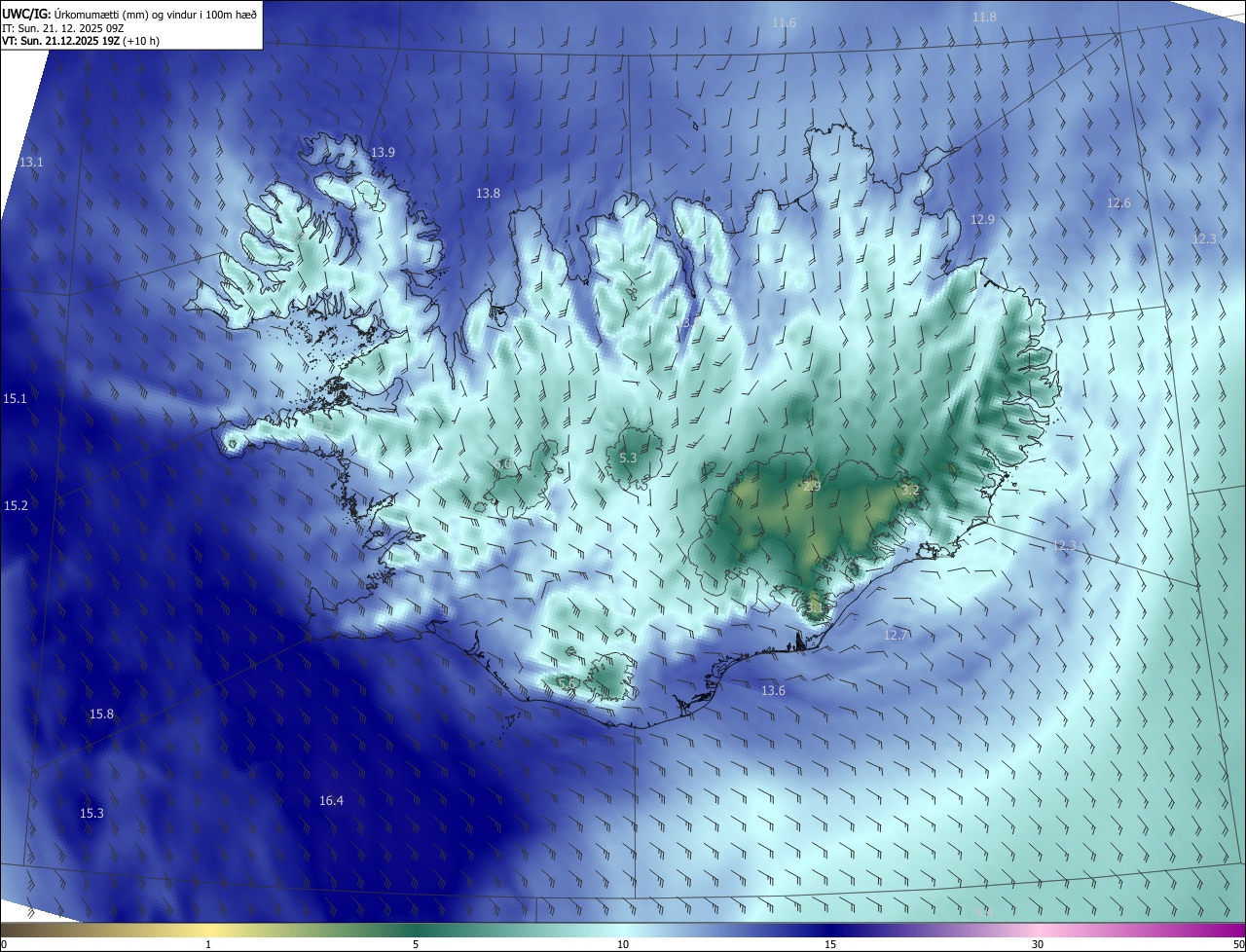Viewport: 1246px width, 952px height.
Task: Click the 3.2 value on eastern Vatnajökull
Action: (910, 490)
